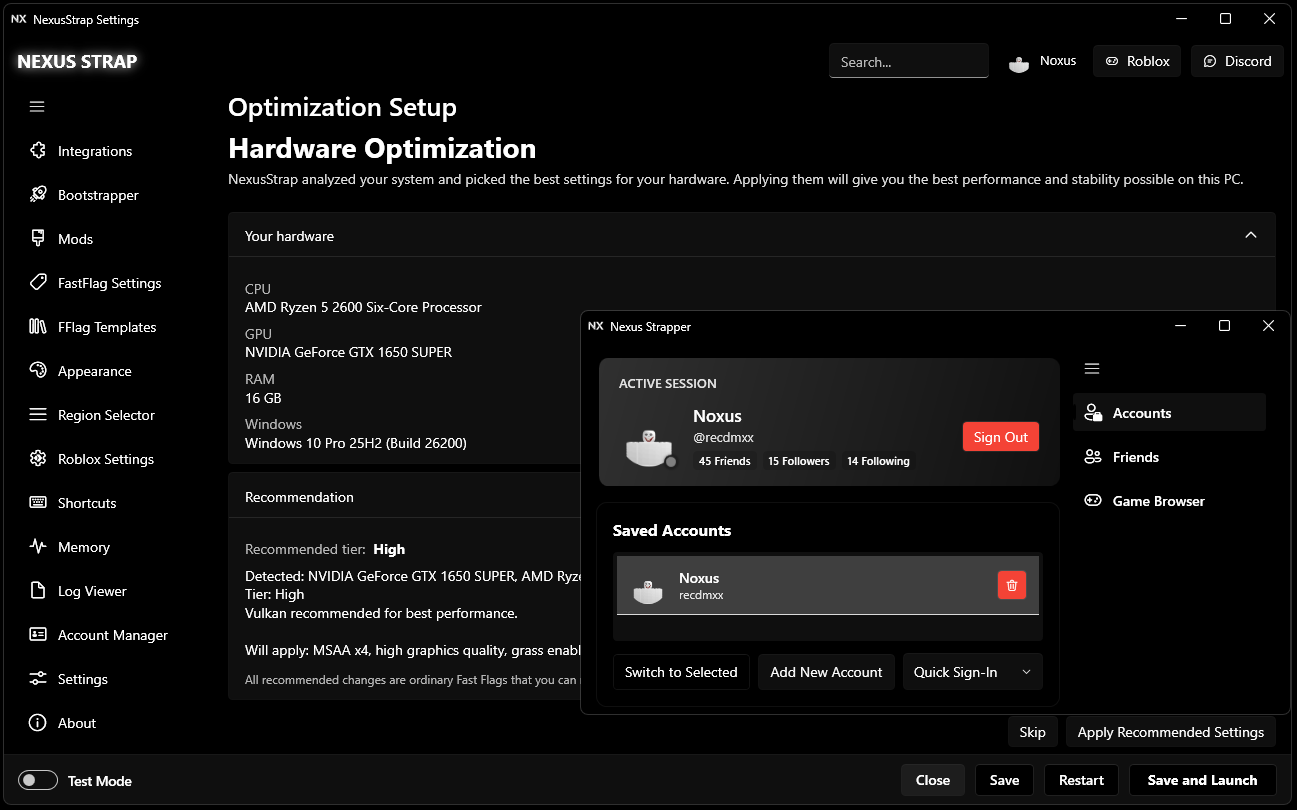Click the Game Browser controller icon
Image resolution: width=1297 pixels, height=810 pixels.
1093,501
